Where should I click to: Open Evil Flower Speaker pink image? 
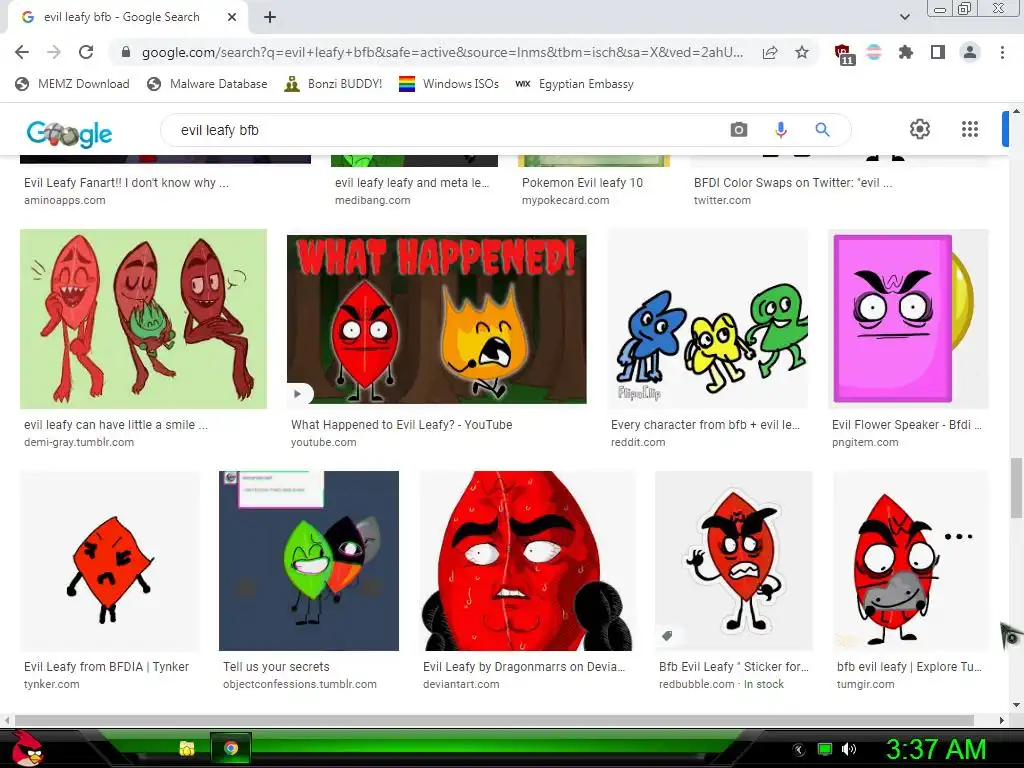pos(908,319)
